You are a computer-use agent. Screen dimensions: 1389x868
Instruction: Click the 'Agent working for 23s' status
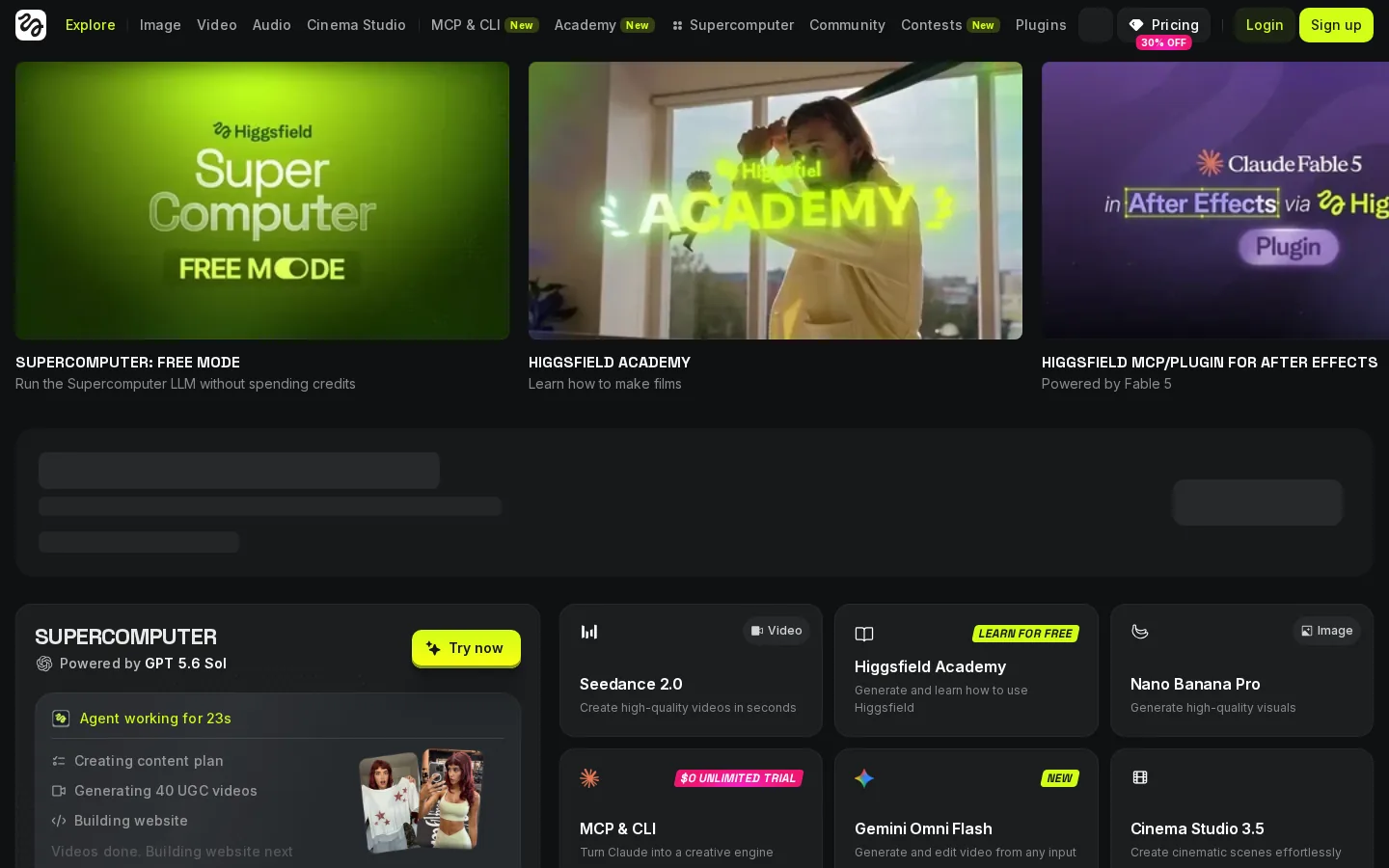point(155,719)
